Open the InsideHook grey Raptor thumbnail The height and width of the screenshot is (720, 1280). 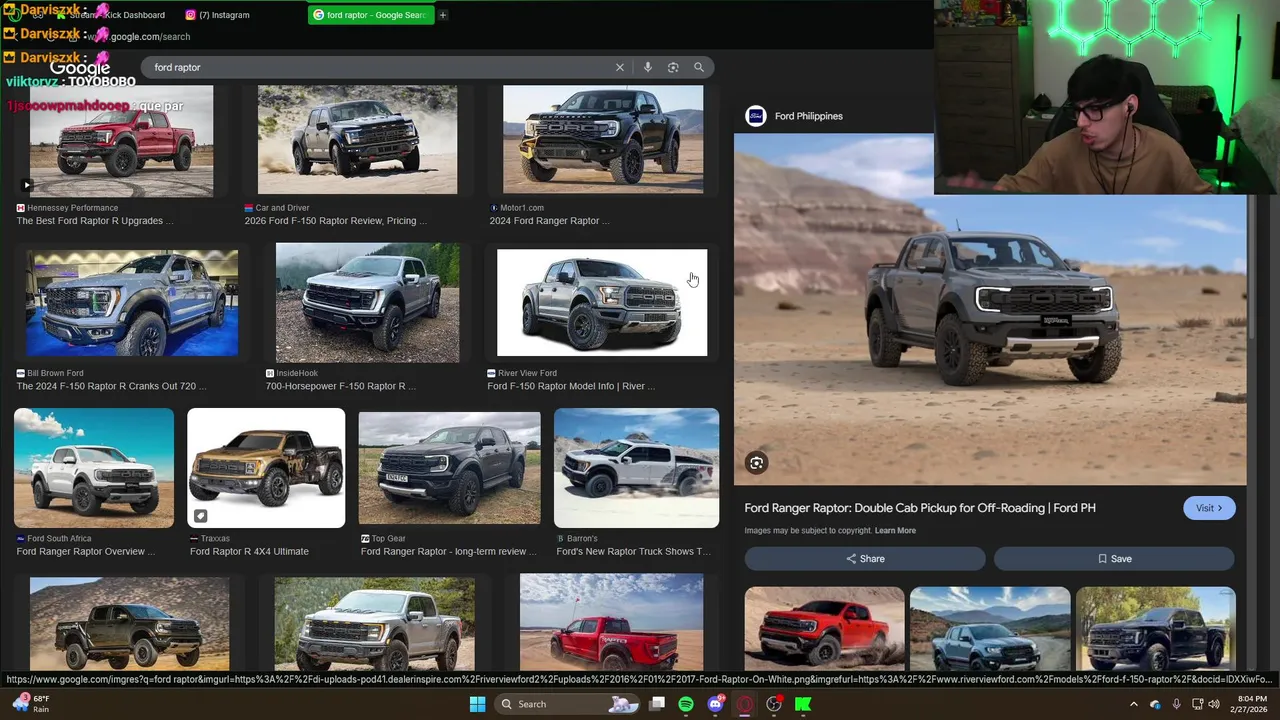click(x=368, y=303)
